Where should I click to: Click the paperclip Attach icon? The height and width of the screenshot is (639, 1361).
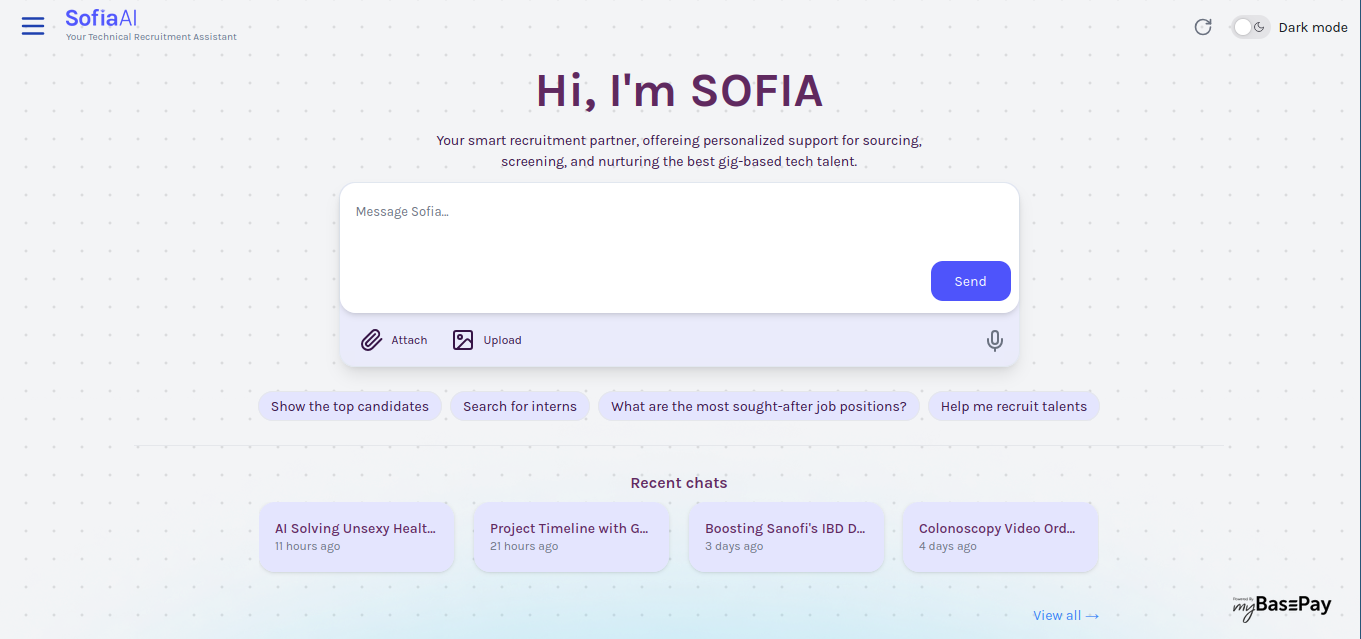coord(372,340)
